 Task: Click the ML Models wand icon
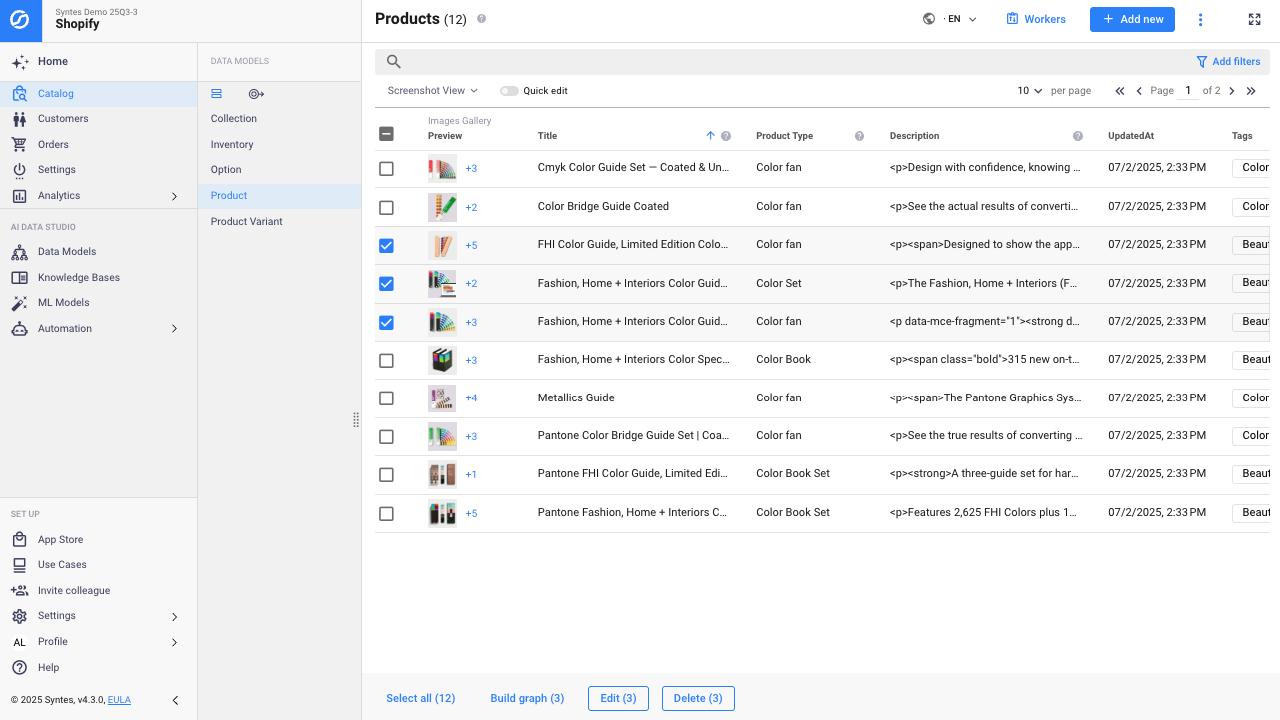20,303
